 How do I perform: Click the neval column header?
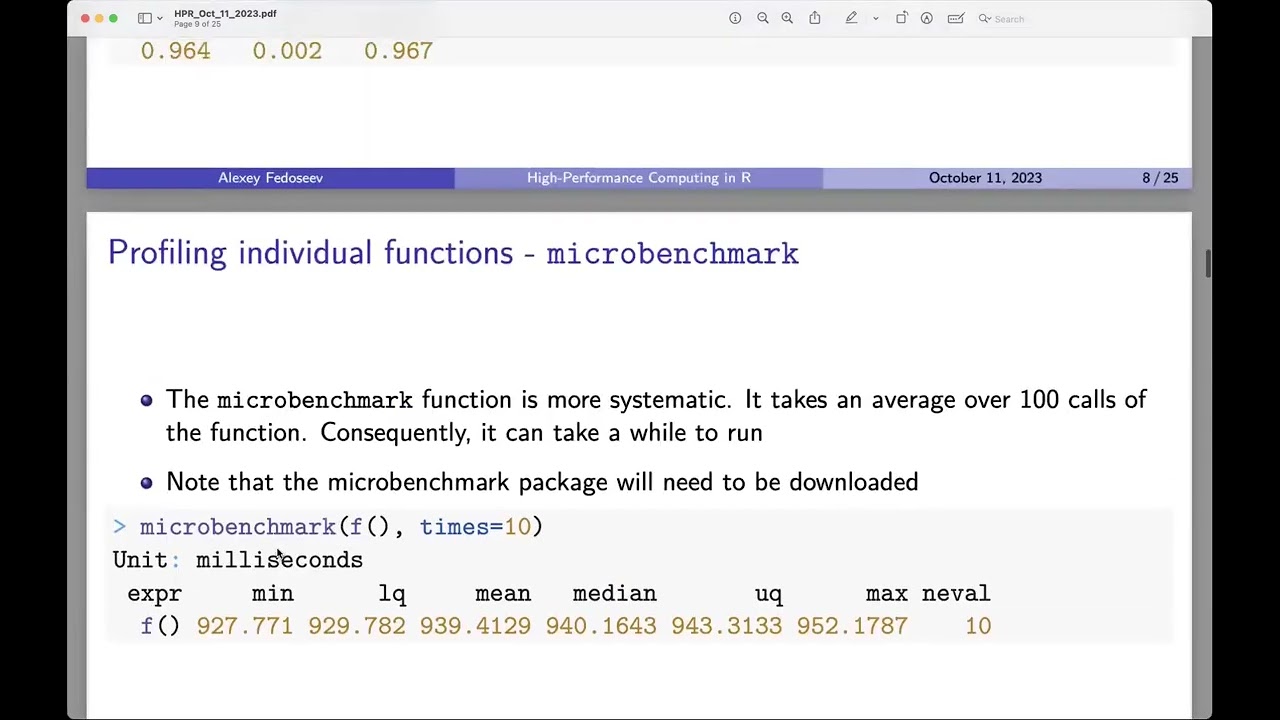click(956, 594)
